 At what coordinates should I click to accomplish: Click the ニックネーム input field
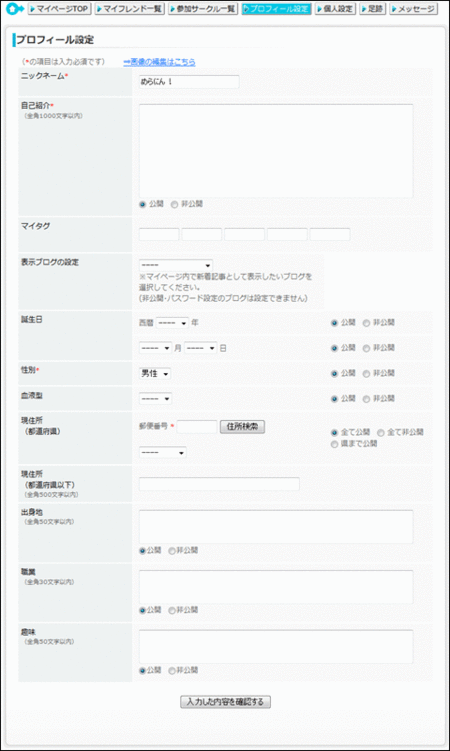point(189,82)
